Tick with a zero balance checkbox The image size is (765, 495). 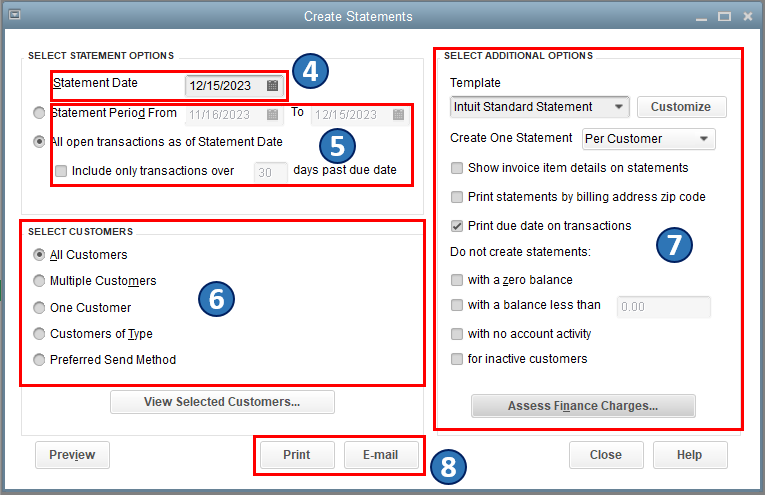(x=457, y=280)
